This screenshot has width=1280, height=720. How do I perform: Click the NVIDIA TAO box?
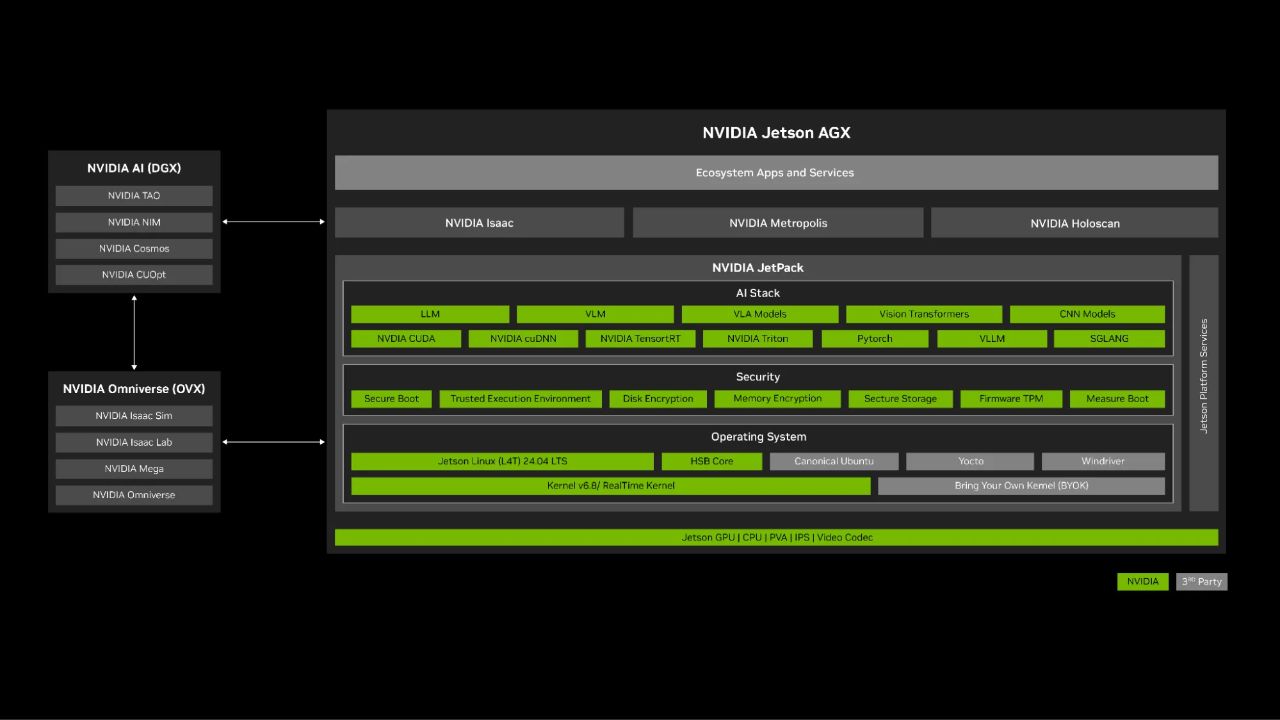[x=134, y=196]
